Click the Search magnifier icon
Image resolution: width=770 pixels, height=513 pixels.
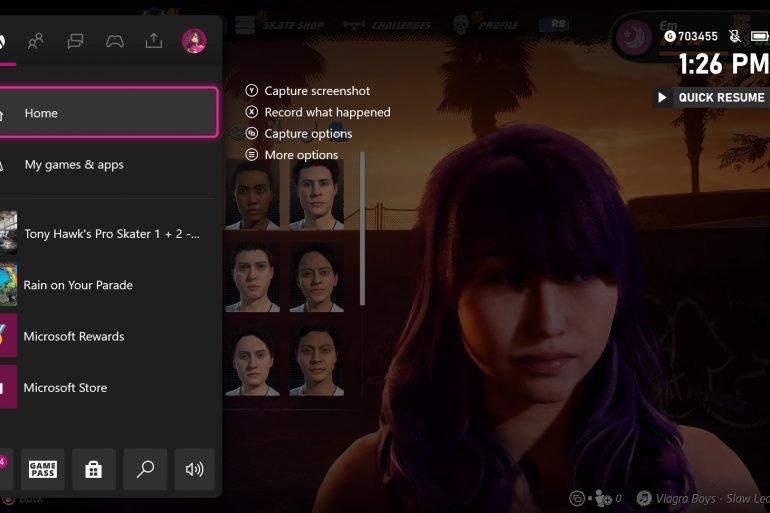point(145,469)
